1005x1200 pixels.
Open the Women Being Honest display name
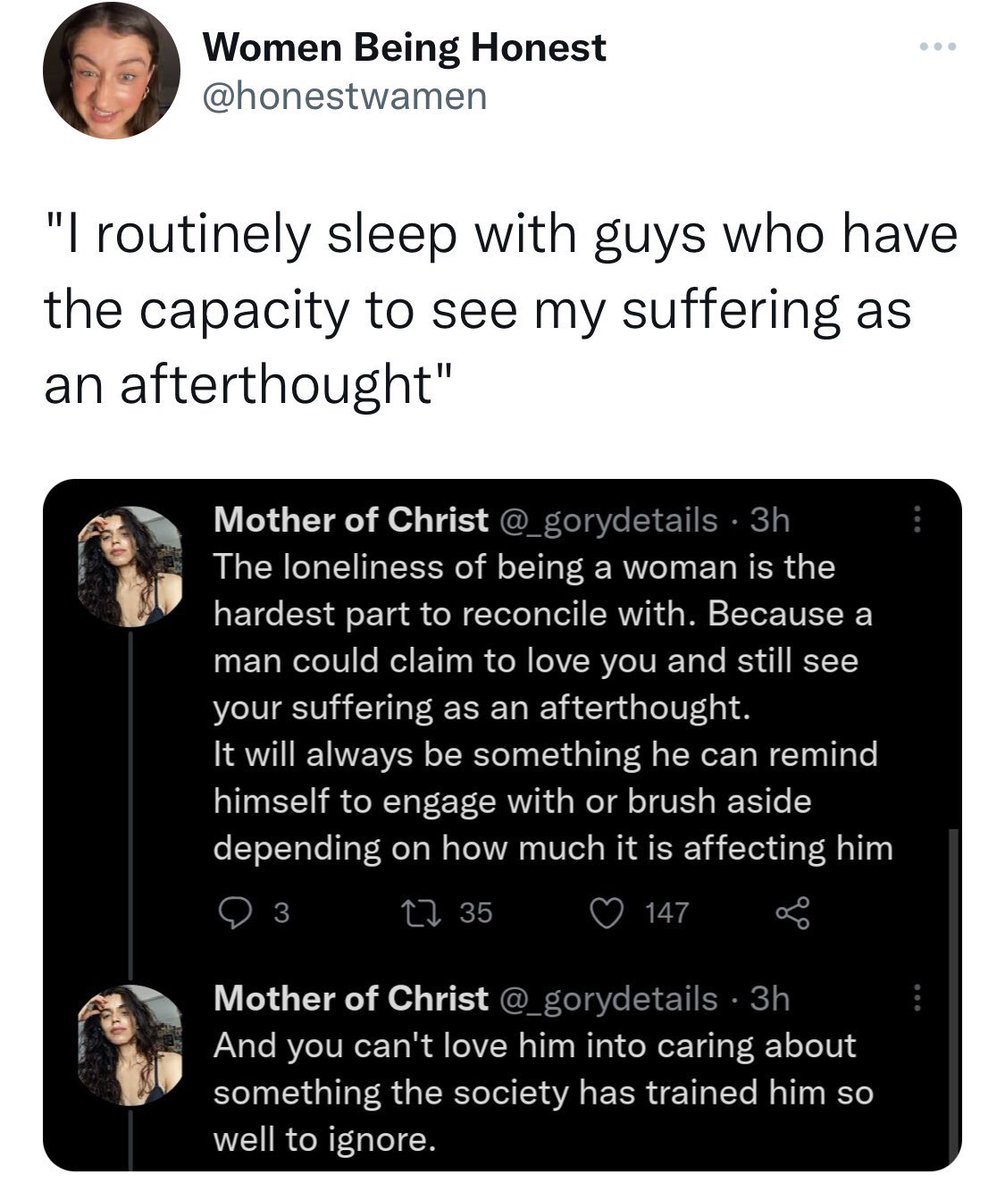[x=404, y=46]
